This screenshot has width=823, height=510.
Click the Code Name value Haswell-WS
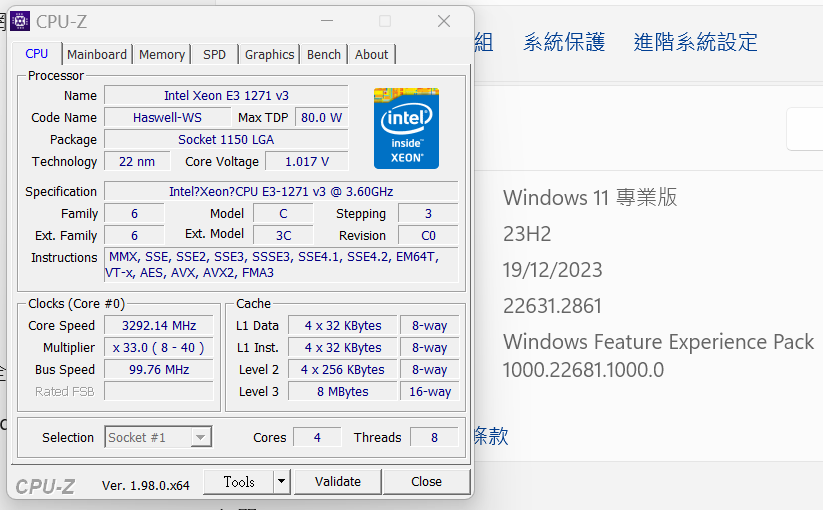point(167,118)
